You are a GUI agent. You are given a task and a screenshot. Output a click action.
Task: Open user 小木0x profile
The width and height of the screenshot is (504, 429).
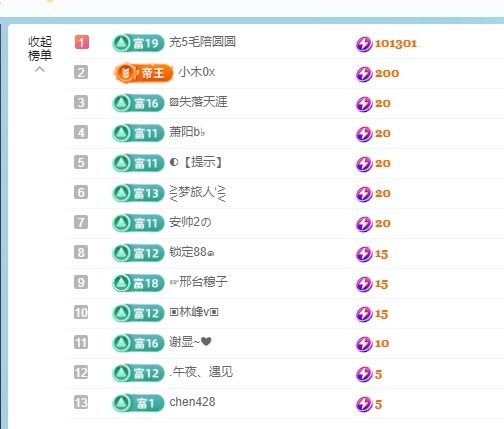click(x=197, y=72)
